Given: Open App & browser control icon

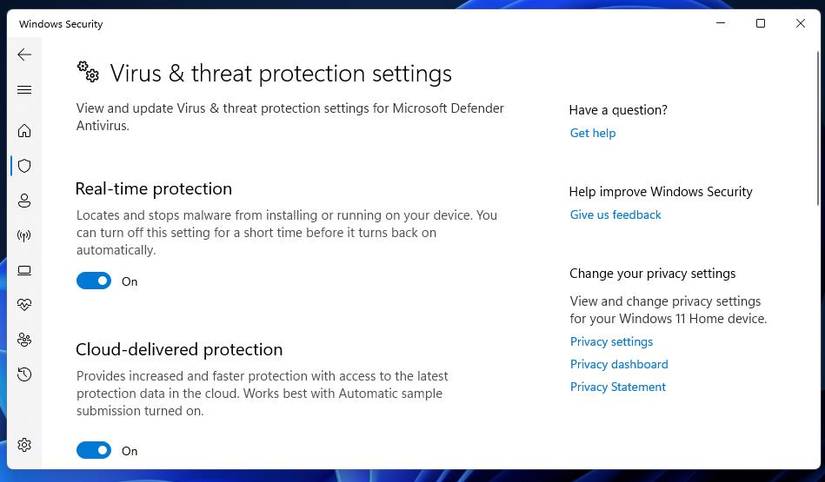Looking at the screenshot, I should 24,270.
